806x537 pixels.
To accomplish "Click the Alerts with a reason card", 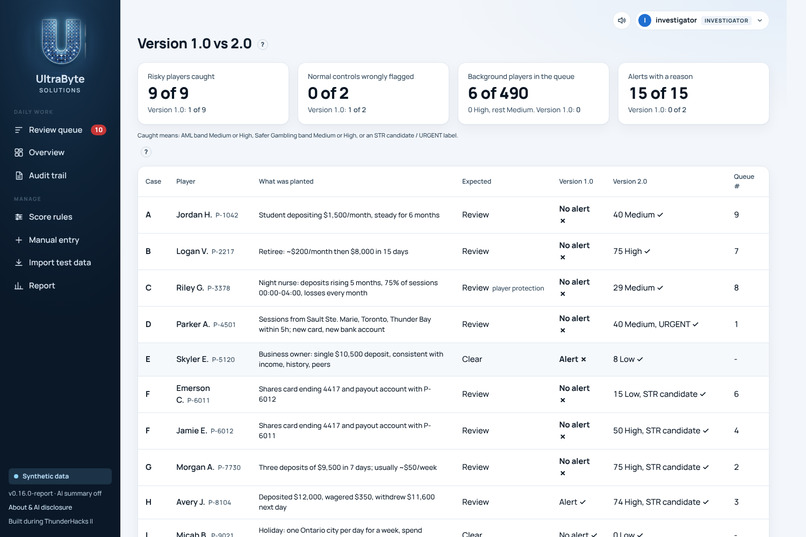I will pos(693,94).
